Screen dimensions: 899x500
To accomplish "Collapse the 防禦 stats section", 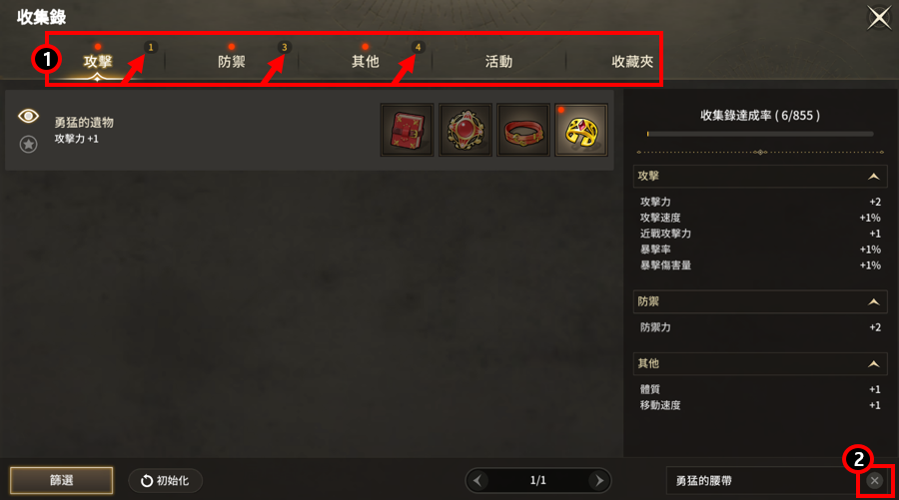I will coord(873,302).
